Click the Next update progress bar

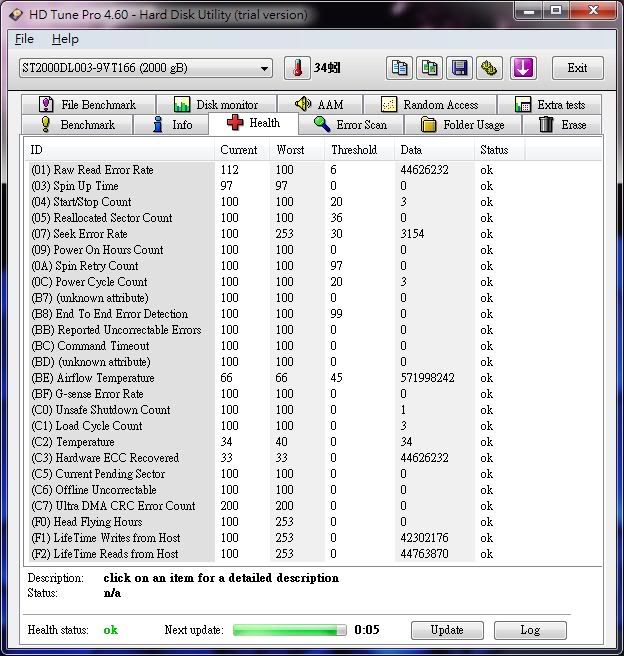point(290,630)
